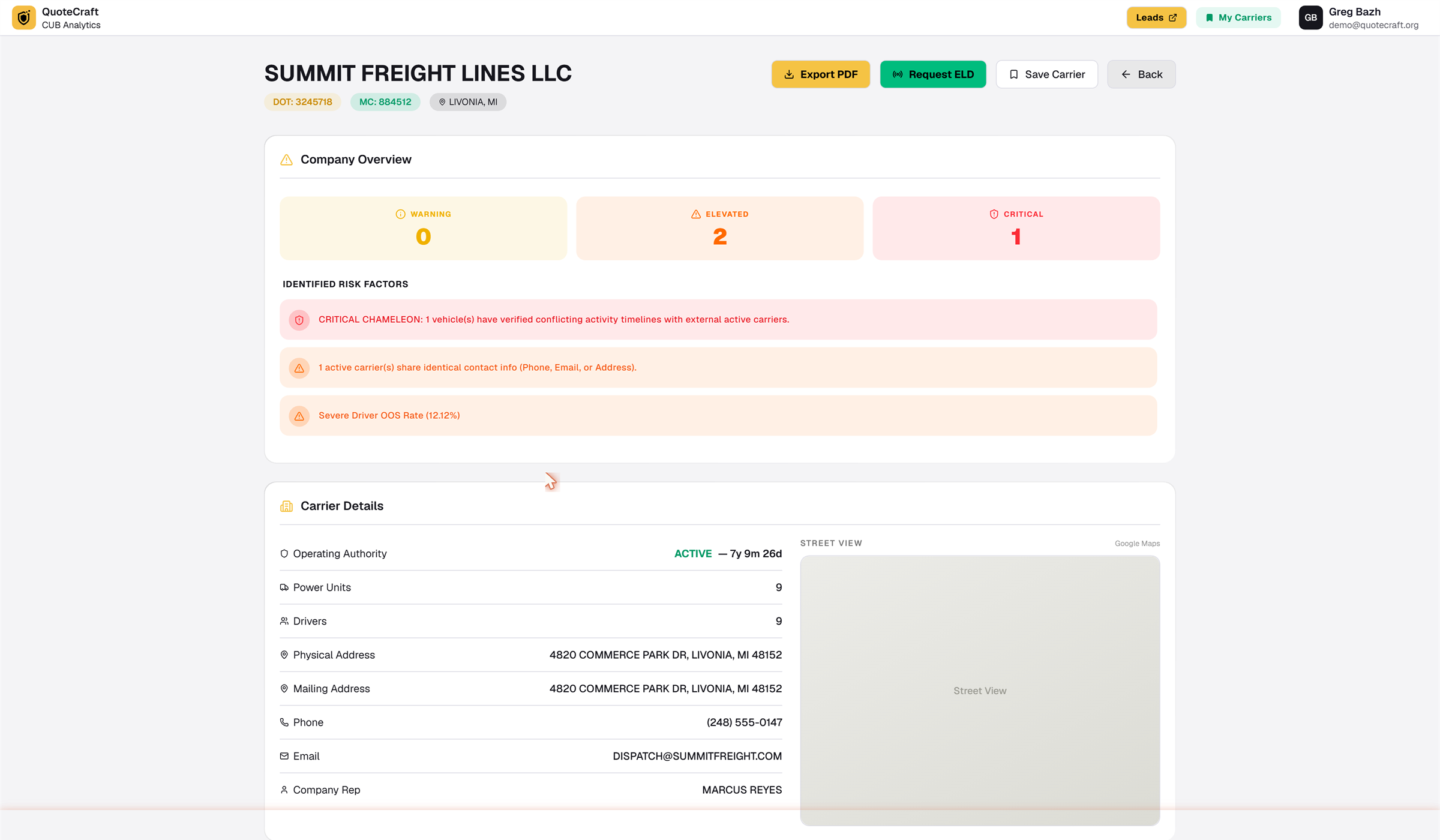The height and width of the screenshot is (840, 1440).
Task: Click the Mailing Address pin icon
Action: click(284, 688)
